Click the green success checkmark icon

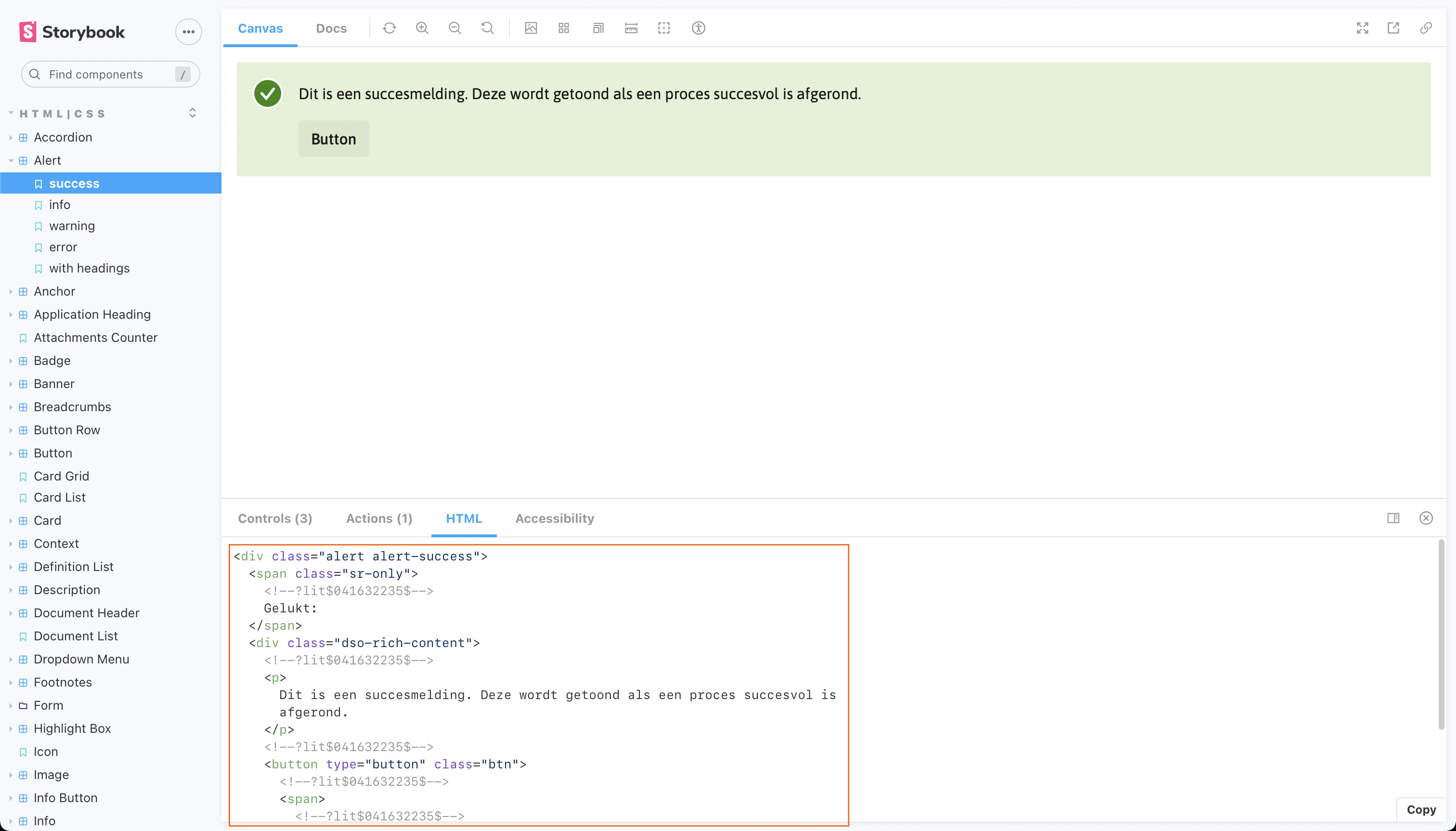(268, 93)
